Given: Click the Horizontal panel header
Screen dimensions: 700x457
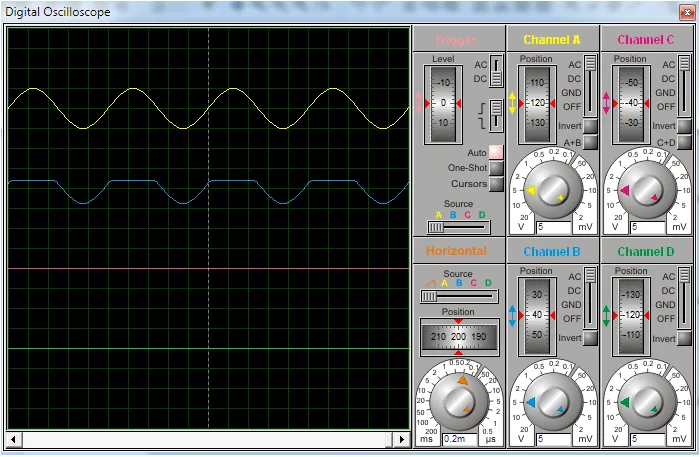Looking at the screenshot, I should [458, 251].
